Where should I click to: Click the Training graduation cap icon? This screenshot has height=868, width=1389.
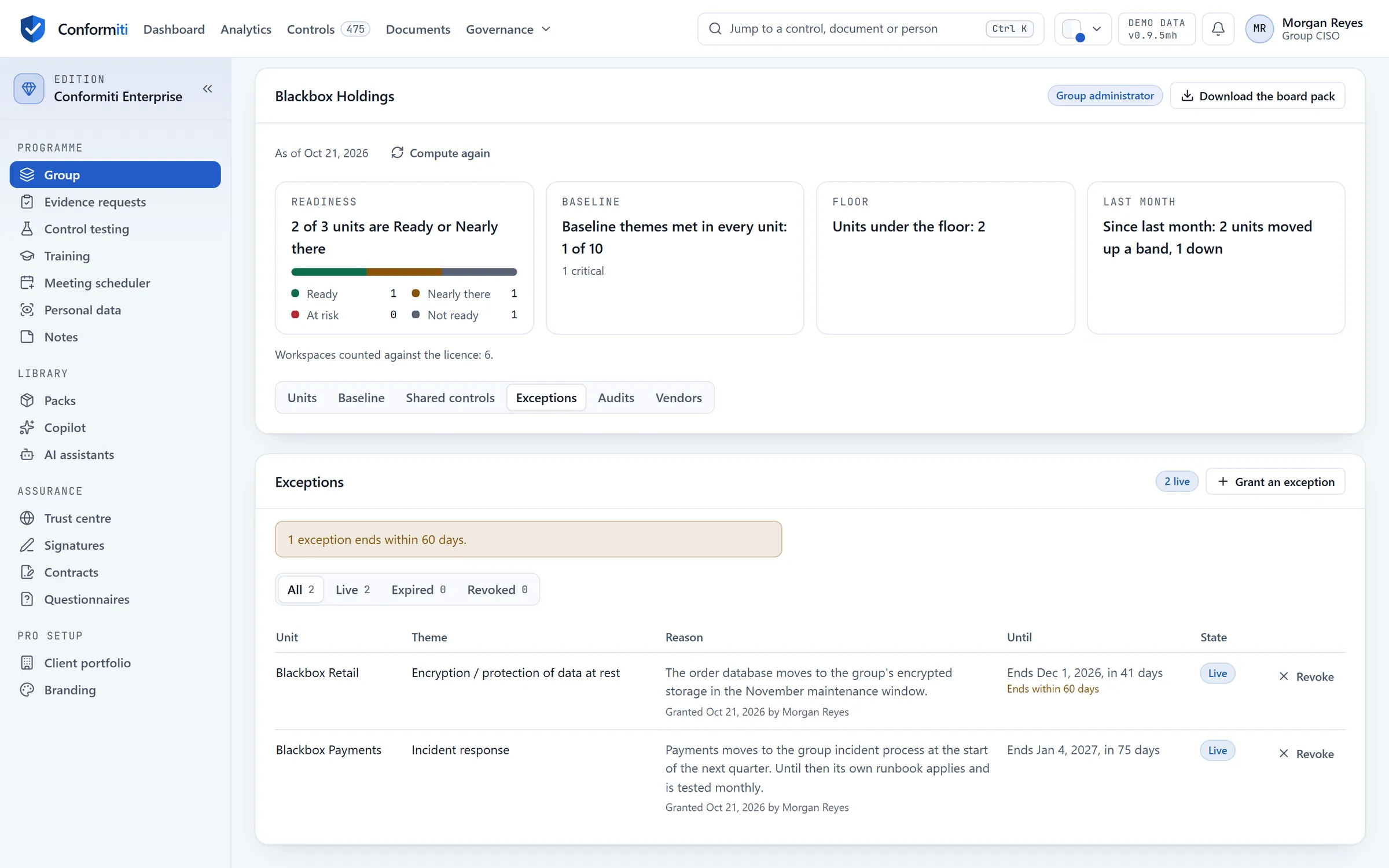[x=27, y=256]
